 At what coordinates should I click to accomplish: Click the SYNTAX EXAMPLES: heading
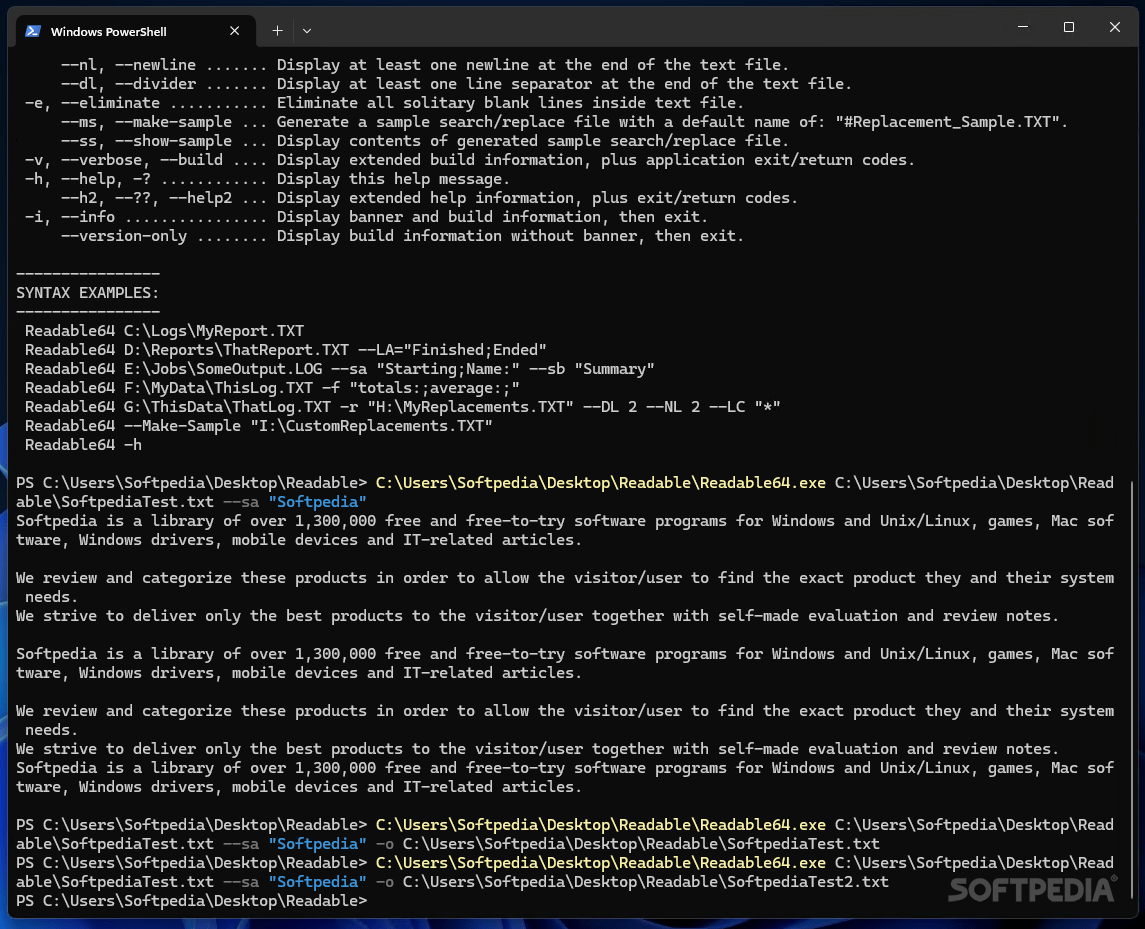(x=88, y=293)
